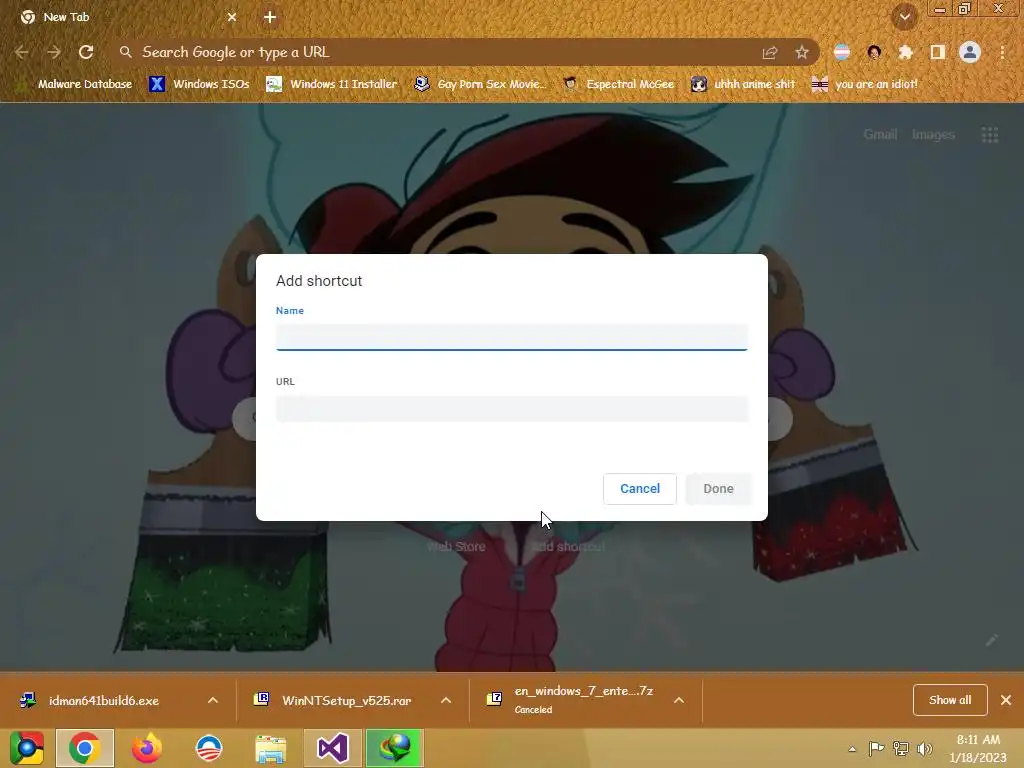
Task: Open Windows ISOs bookmark
Action: click(x=199, y=84)
